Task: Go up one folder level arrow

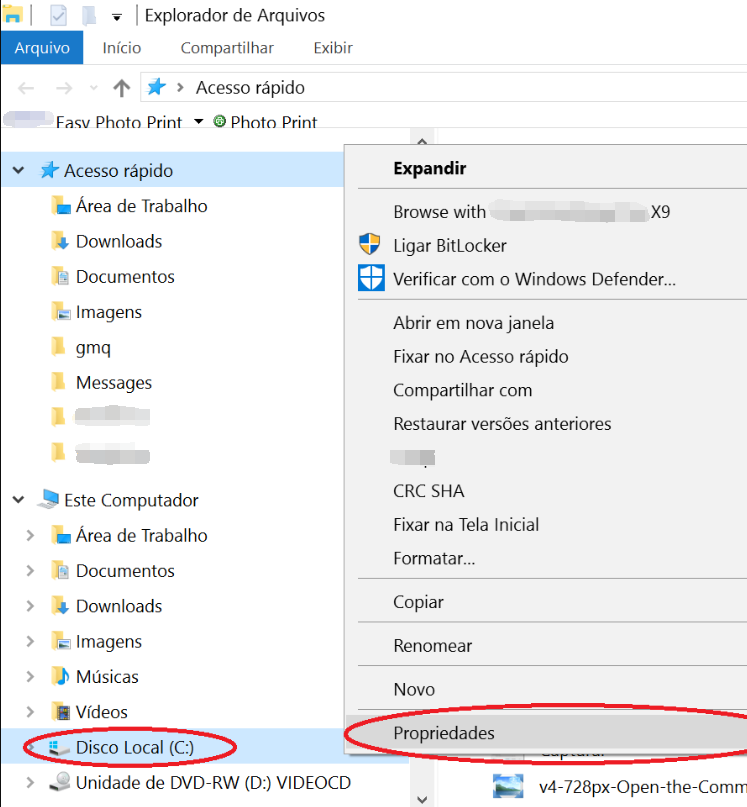Action: pos(121,88)
